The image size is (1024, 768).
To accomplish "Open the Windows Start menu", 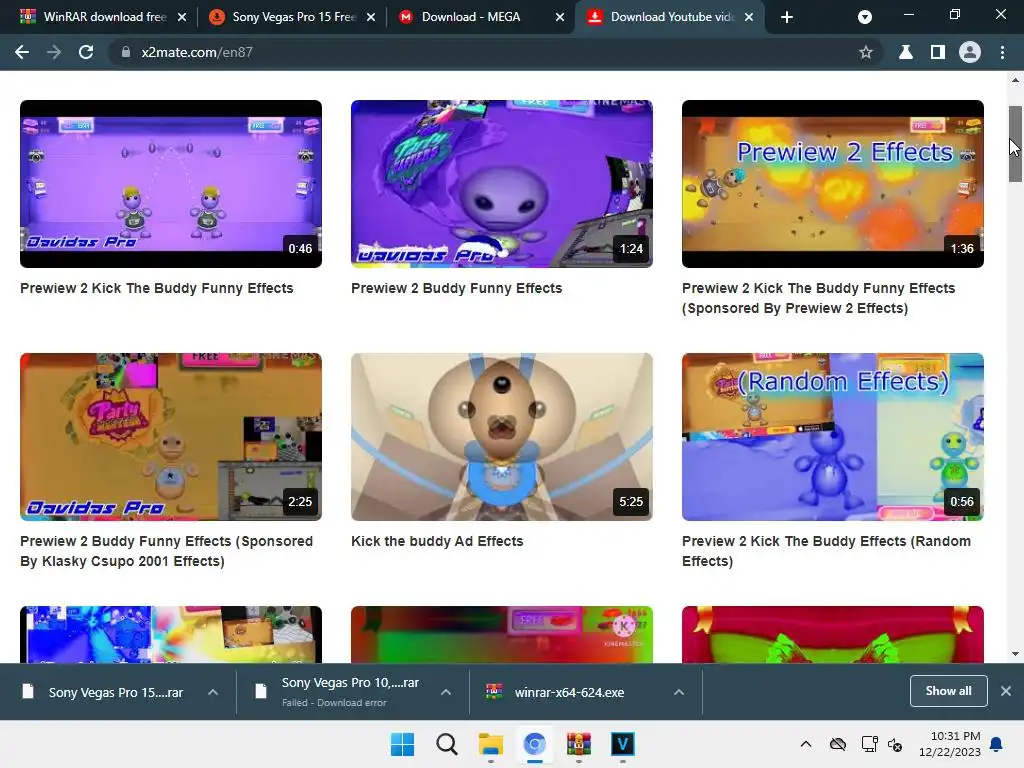I will coord(402,744).
